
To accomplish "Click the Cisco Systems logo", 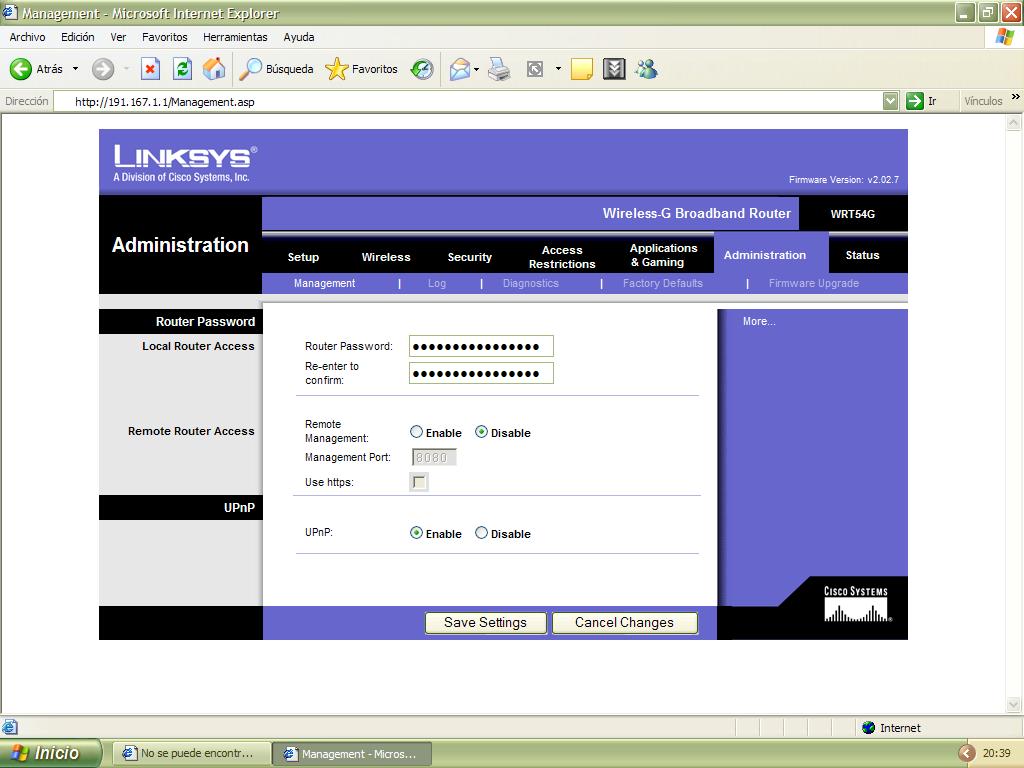I will (856, 603).
